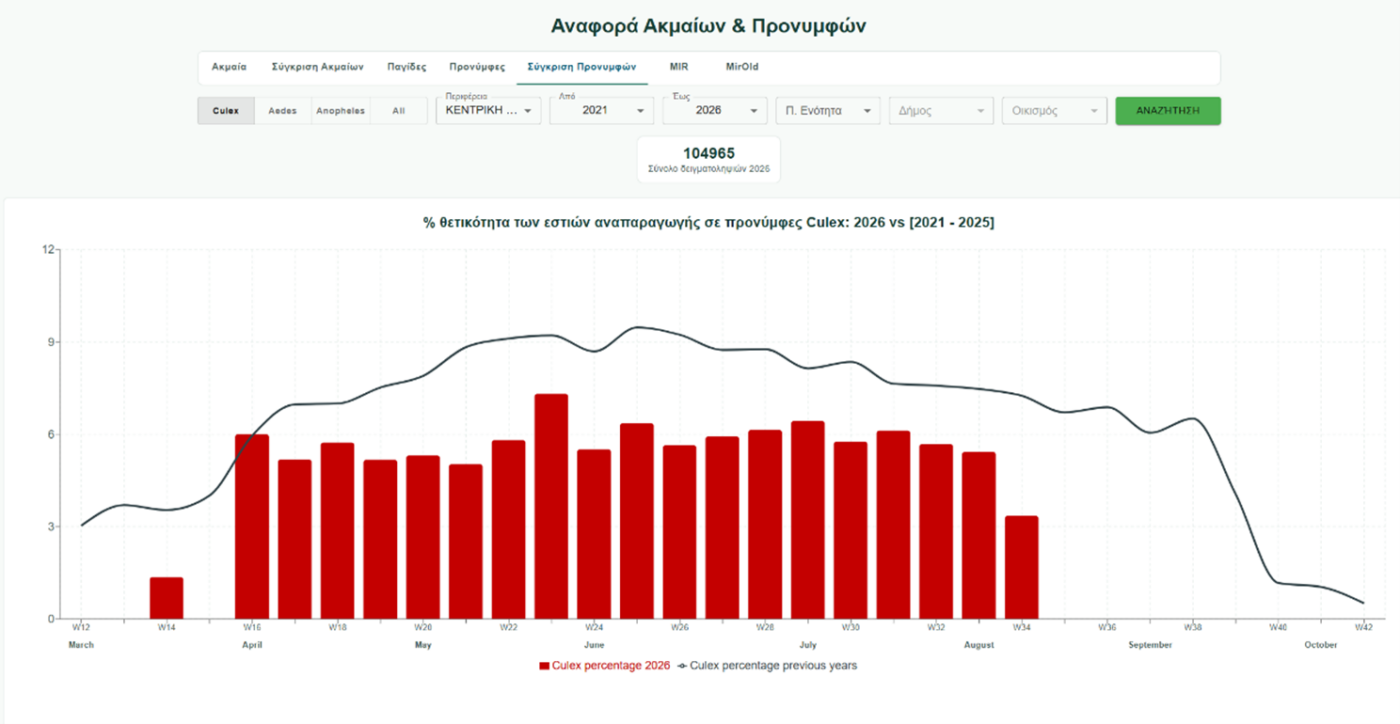
Task: Select the Culex species toggle
Action: point(226,111)
